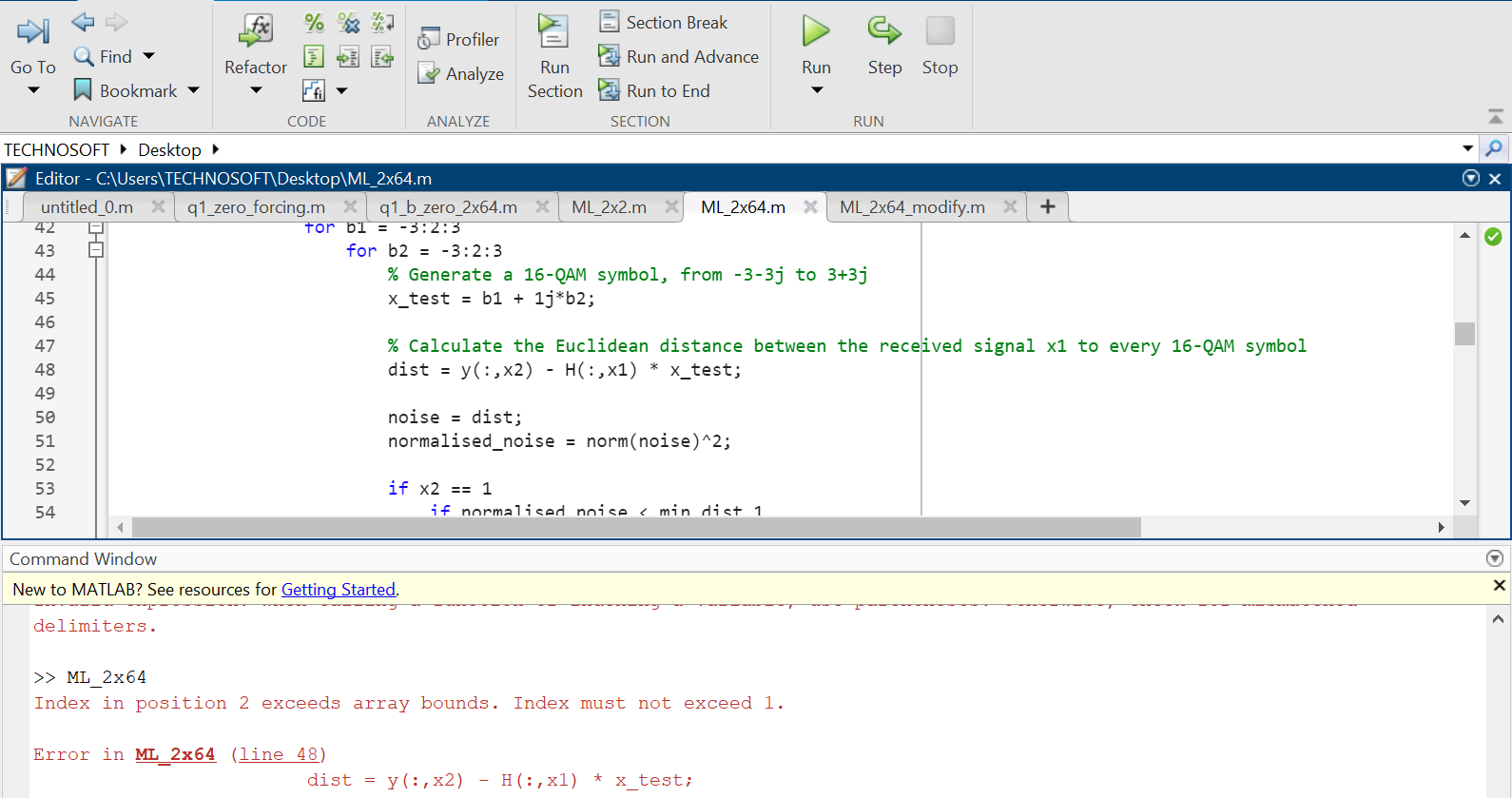This screenshot has height=798, width=1512.
Task: Click the Step button
Action: [884, 44]
